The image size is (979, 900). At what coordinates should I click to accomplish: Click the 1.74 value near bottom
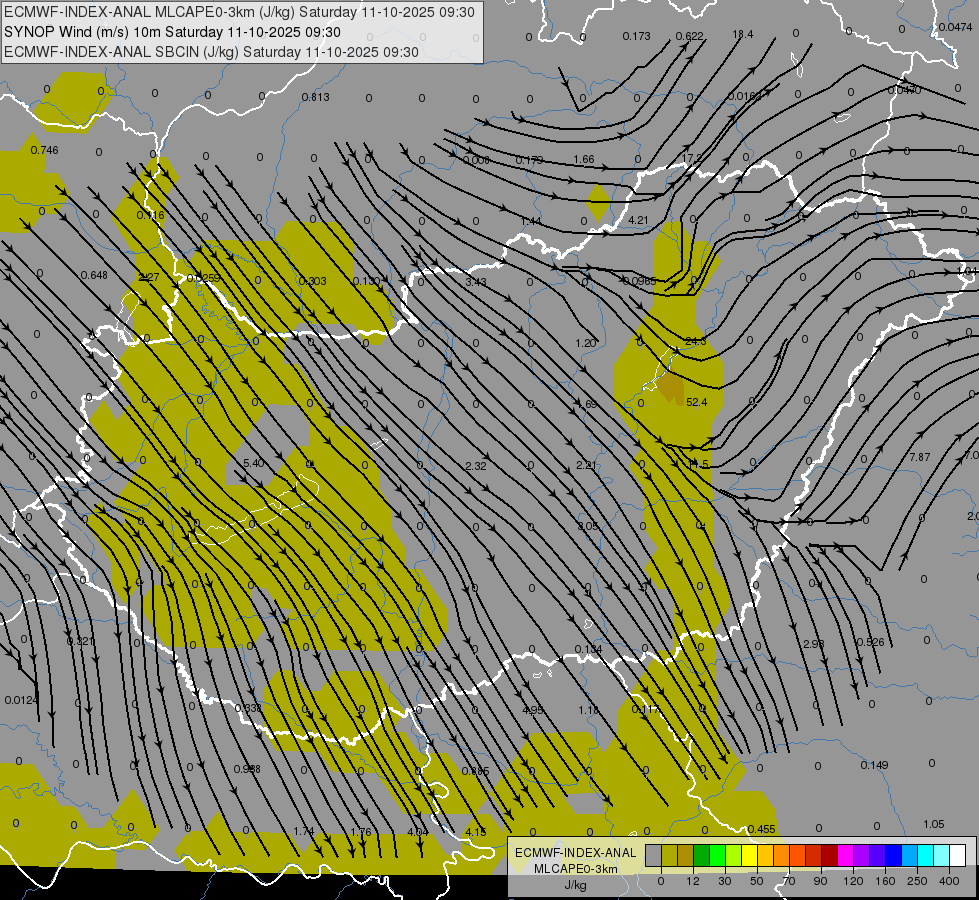303,831
